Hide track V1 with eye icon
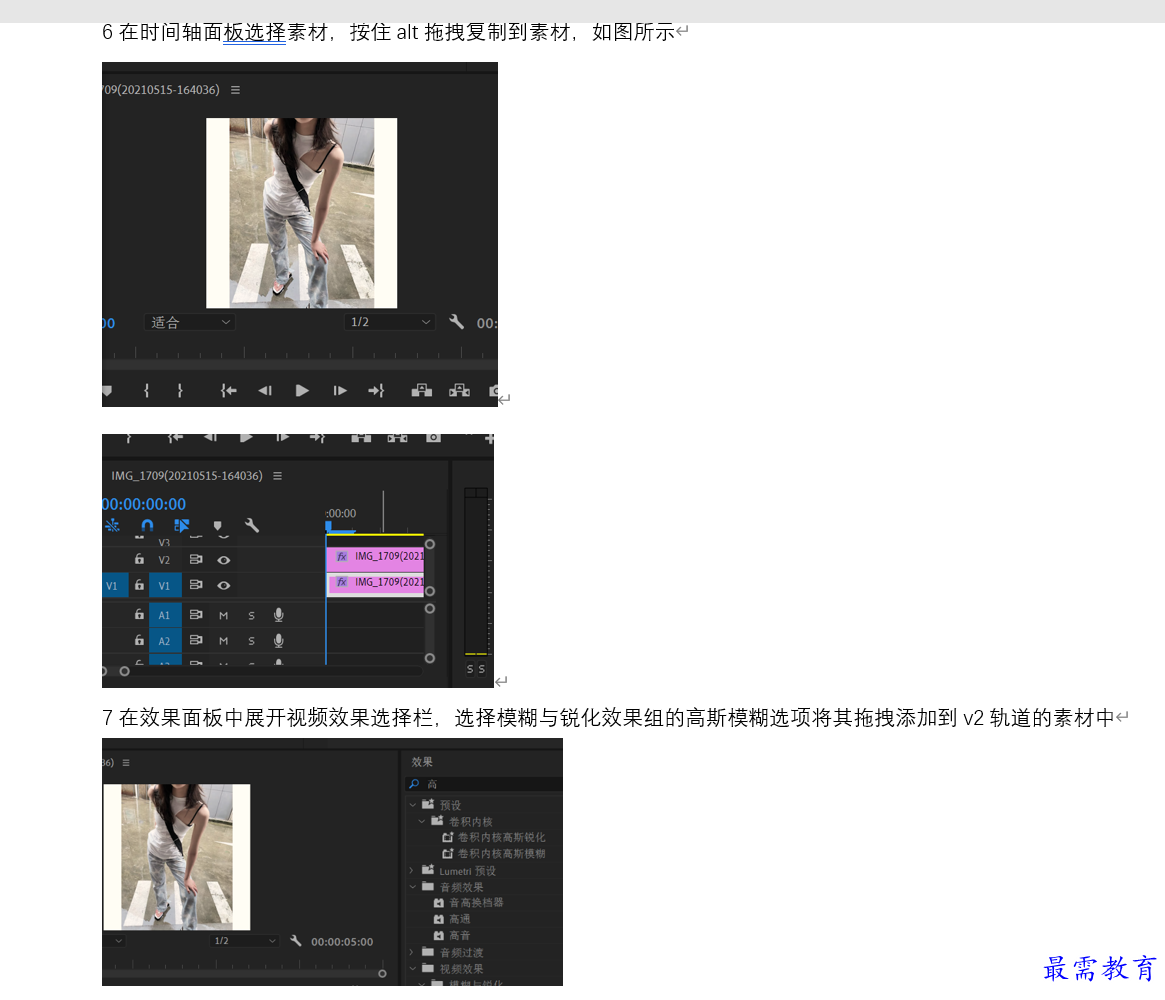The width and height of the screenshot is (1165, 1000). click(x=224, y=585)
